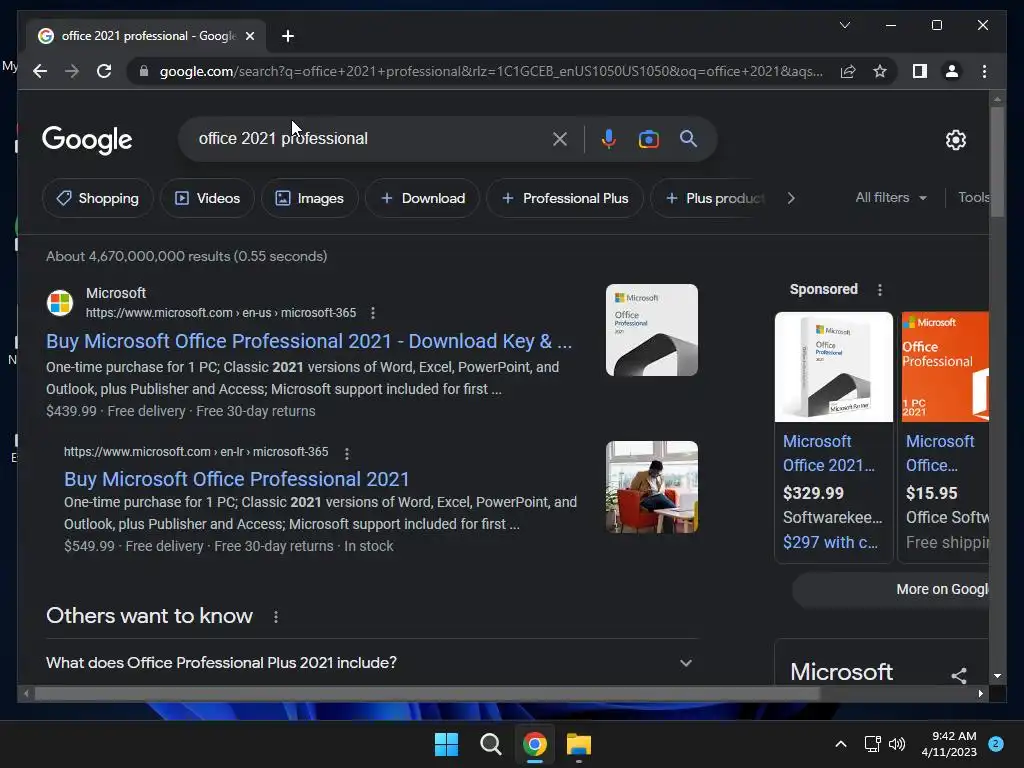Share the Microsoft knowledge panel
Image resolution: width=1024 pixels, height=768 pixels.
(x=958, y=675)
